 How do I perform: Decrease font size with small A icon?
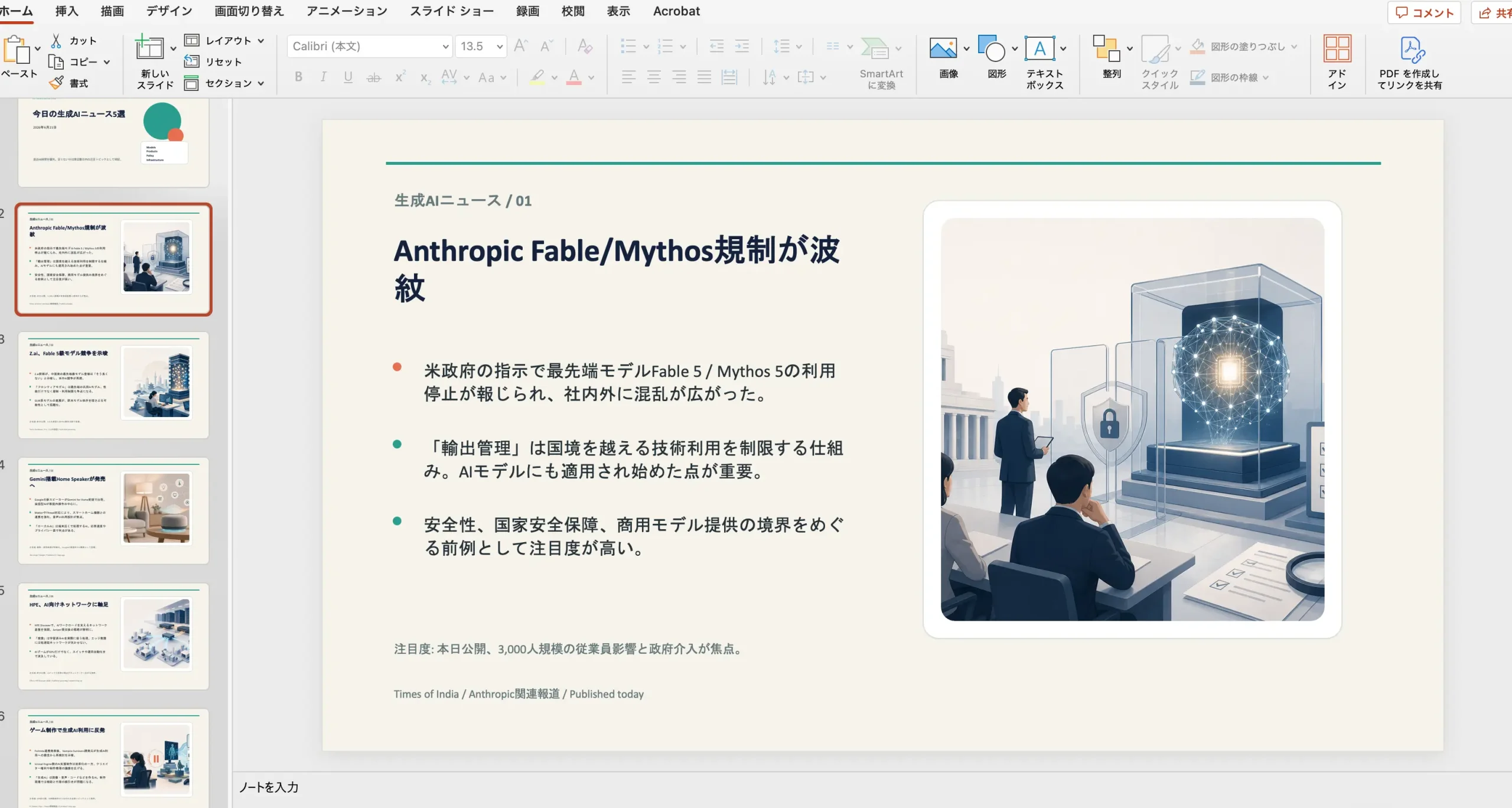[546, 46]
